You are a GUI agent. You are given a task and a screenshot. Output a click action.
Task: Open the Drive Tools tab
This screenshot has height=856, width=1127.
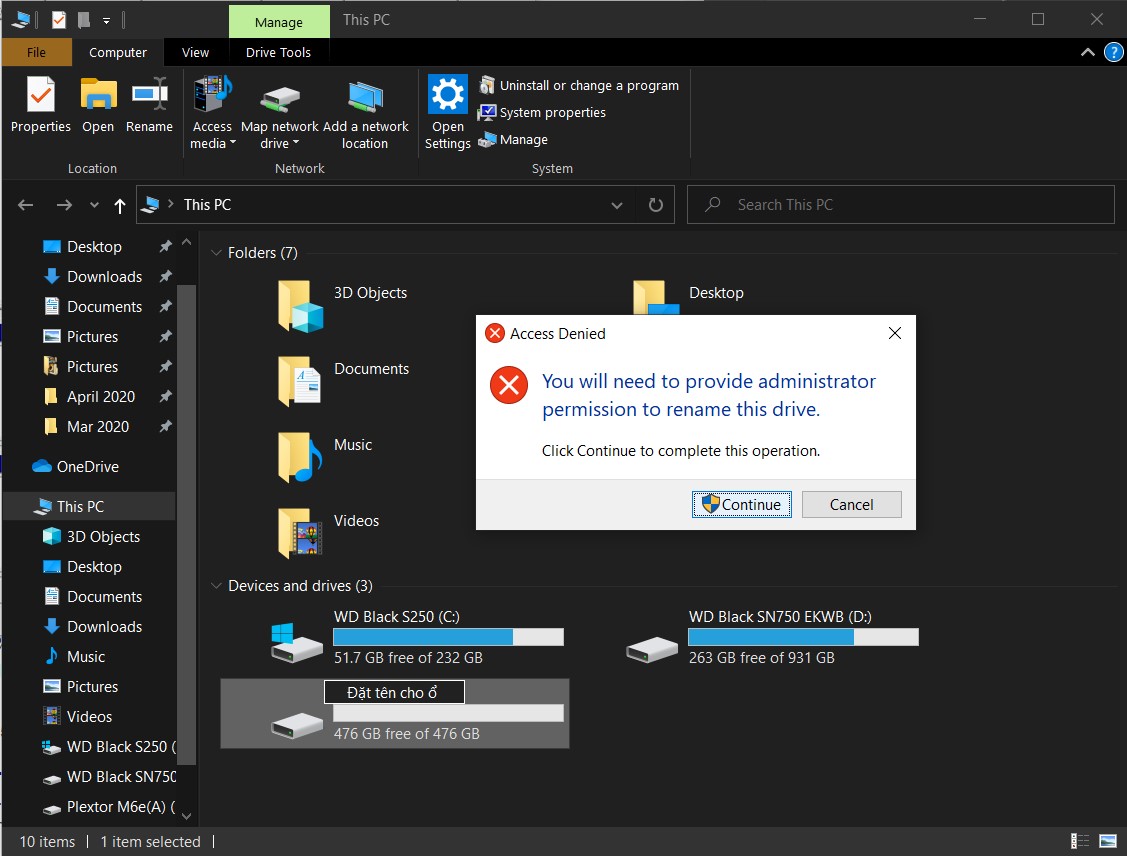(x=278, y=52)
